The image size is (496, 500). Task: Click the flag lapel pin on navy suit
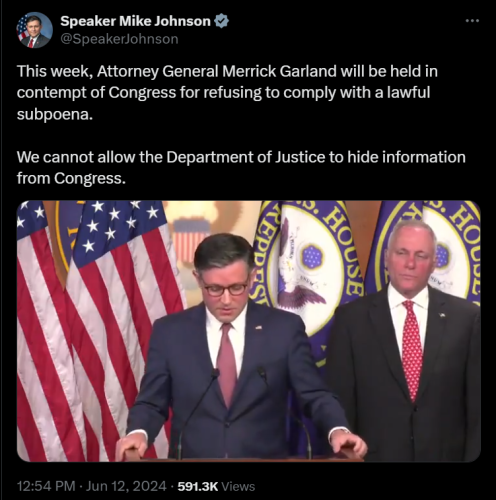tap(258, 327)
